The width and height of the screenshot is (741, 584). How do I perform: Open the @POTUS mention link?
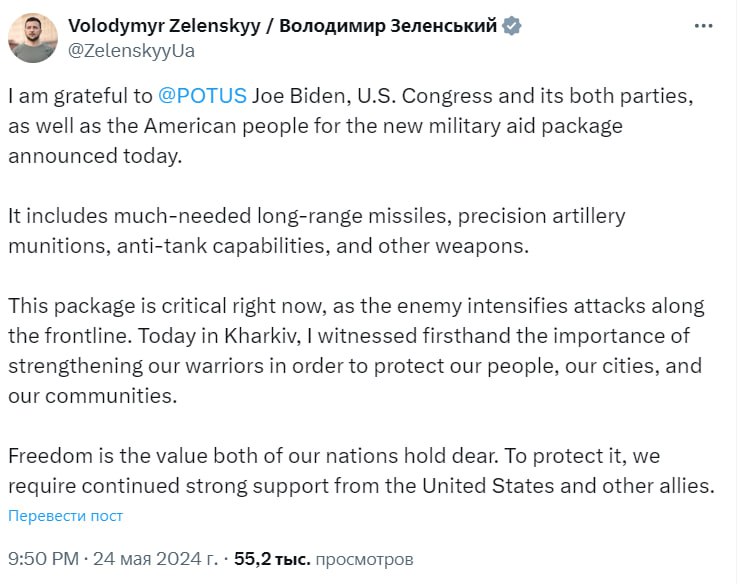(203, 97)
